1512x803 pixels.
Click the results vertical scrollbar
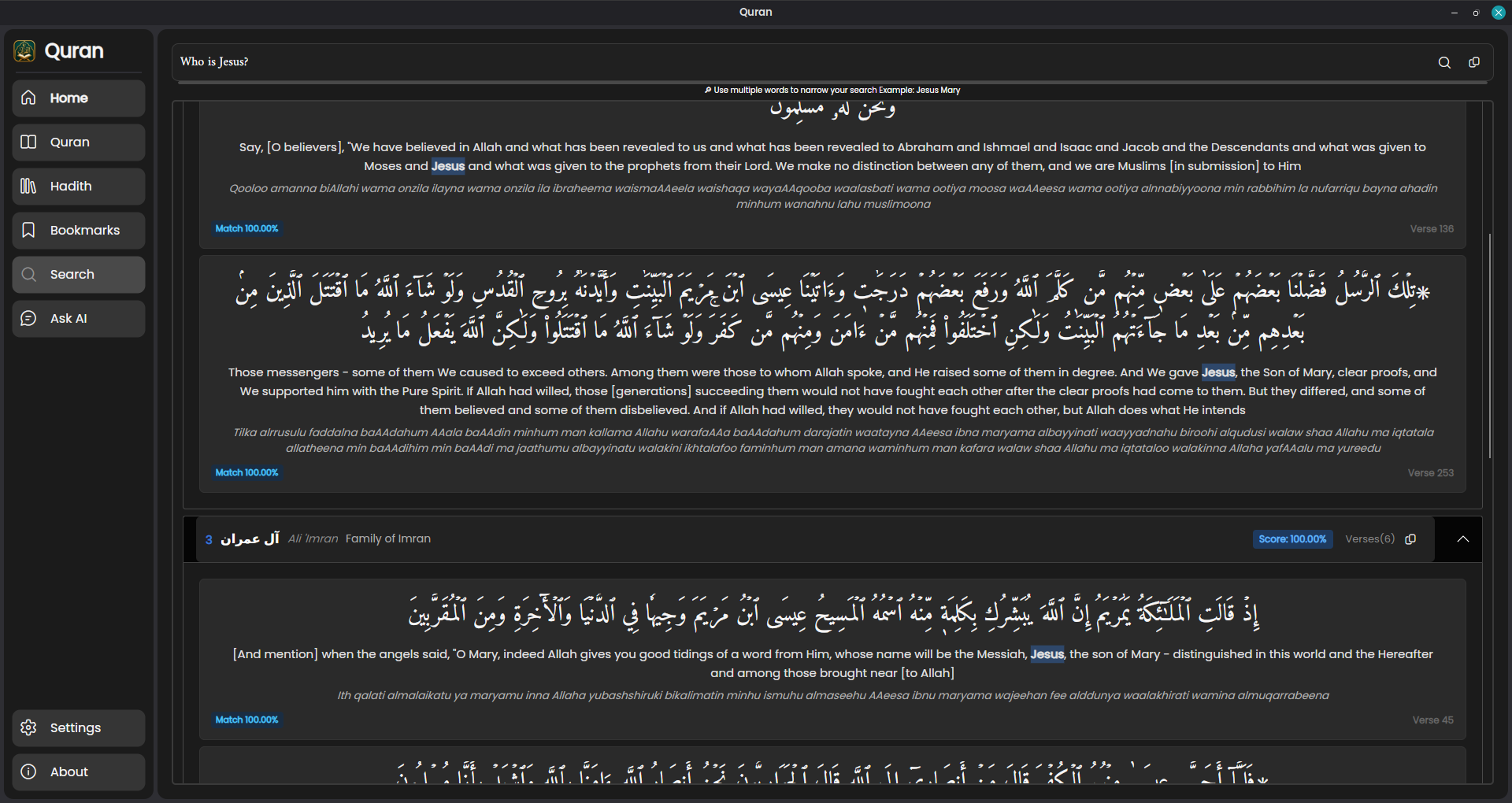point(1489,346)
